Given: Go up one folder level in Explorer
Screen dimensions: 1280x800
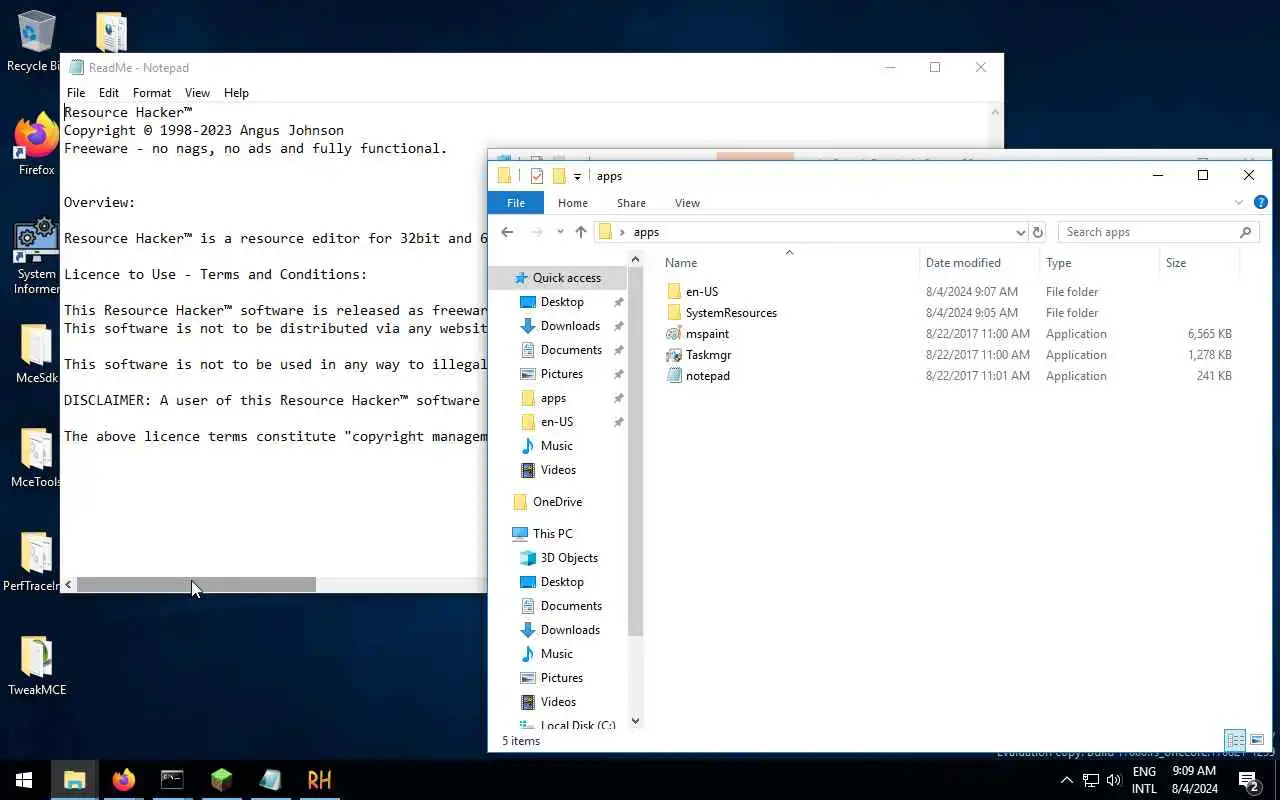Looking at the screenshot, I should pos(581,232).
